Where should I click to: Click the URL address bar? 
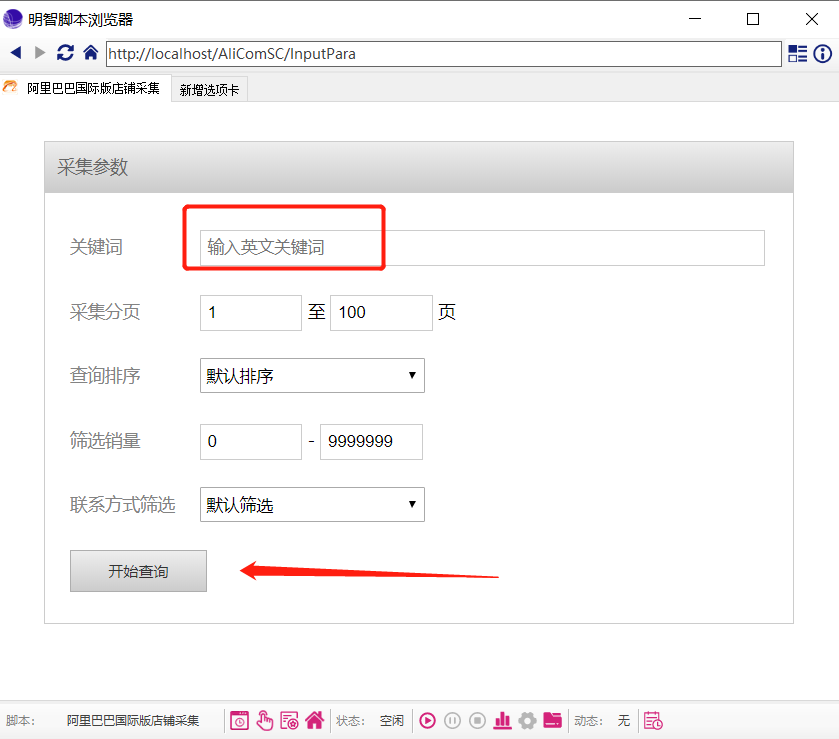point(444,54)
